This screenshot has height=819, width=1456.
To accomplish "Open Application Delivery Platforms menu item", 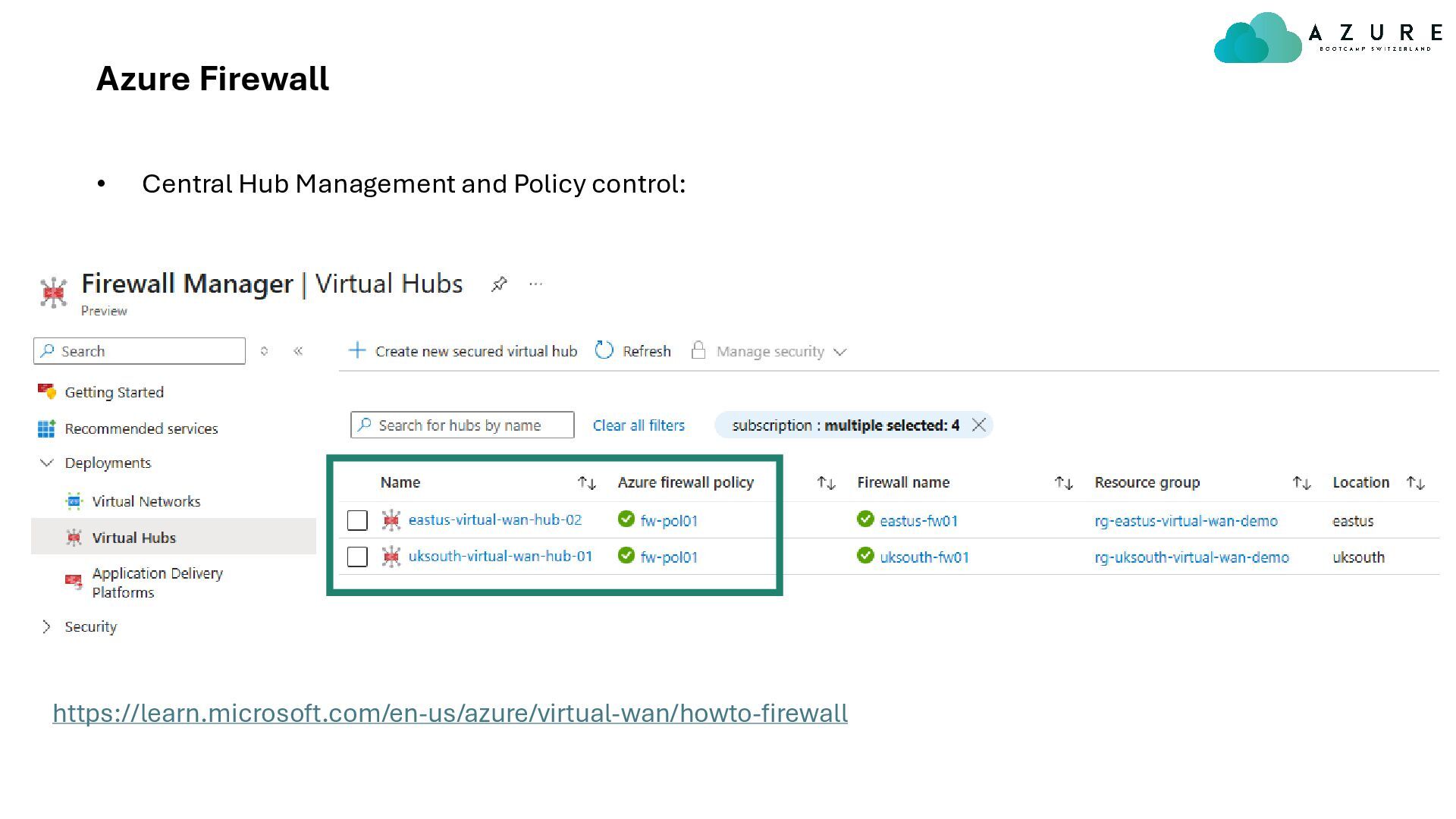I will [158, 582].
